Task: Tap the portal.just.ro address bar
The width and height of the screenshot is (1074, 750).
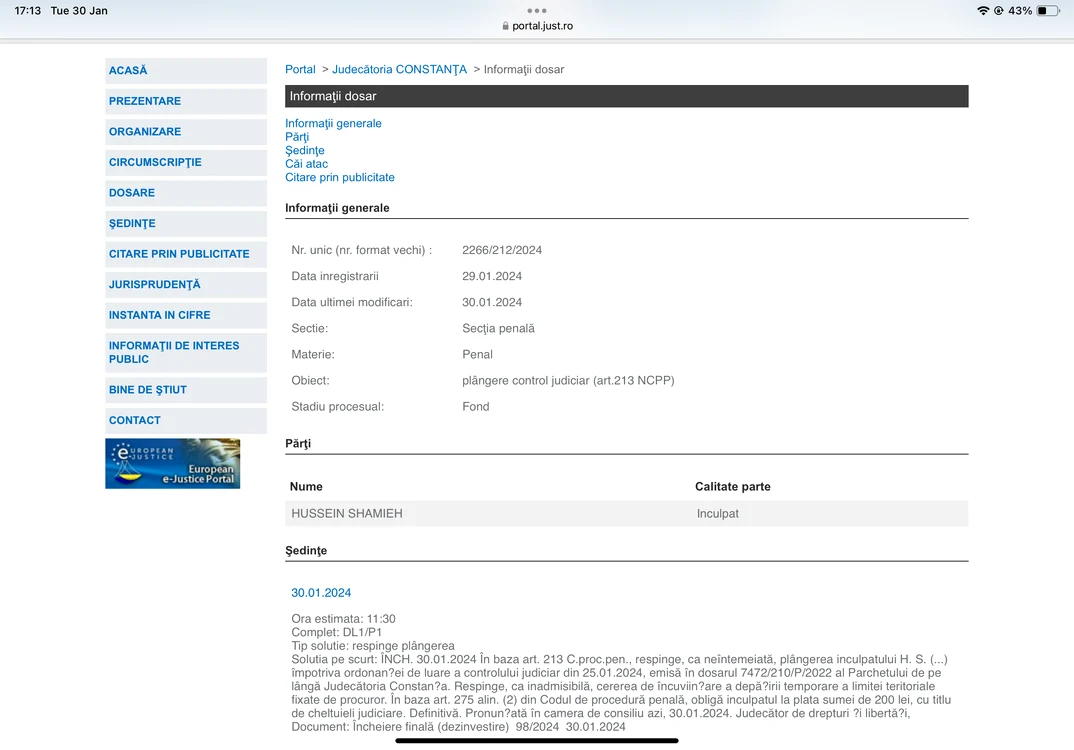Action: 537,26
